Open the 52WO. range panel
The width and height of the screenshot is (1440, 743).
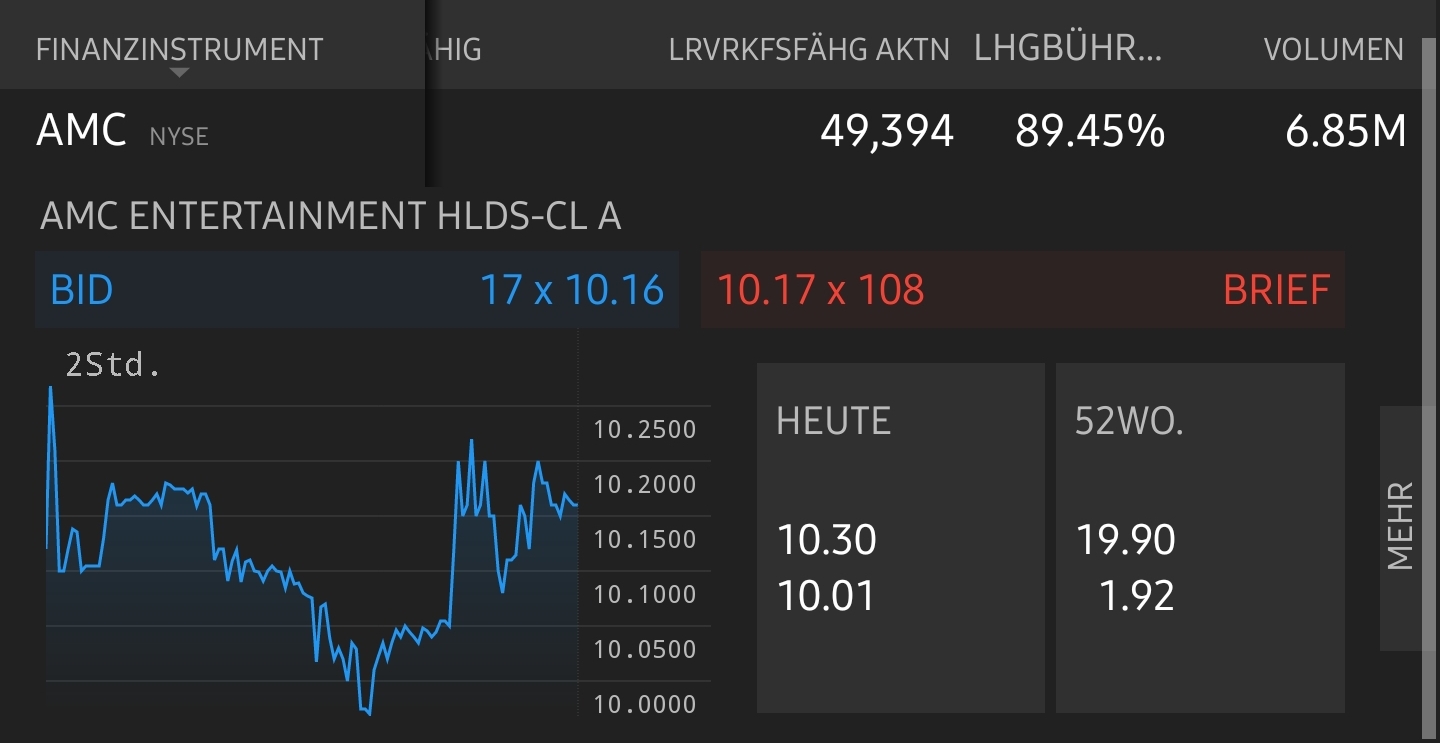(x=1200, y=538)
